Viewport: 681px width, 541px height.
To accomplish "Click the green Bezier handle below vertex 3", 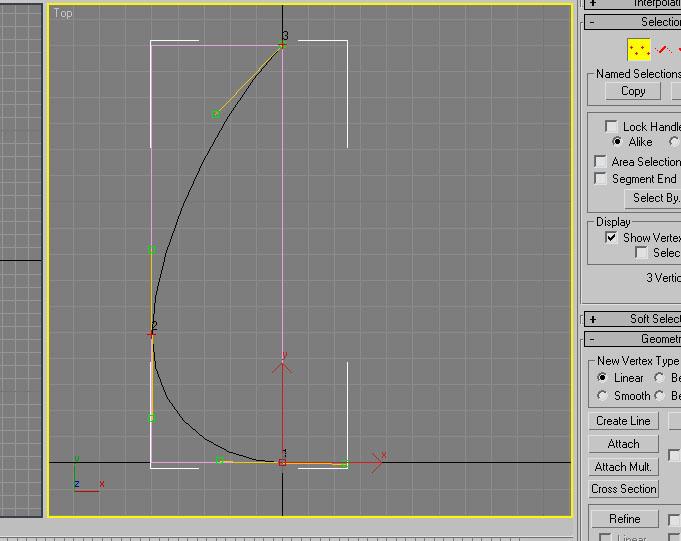I will [x=216, y=114].
